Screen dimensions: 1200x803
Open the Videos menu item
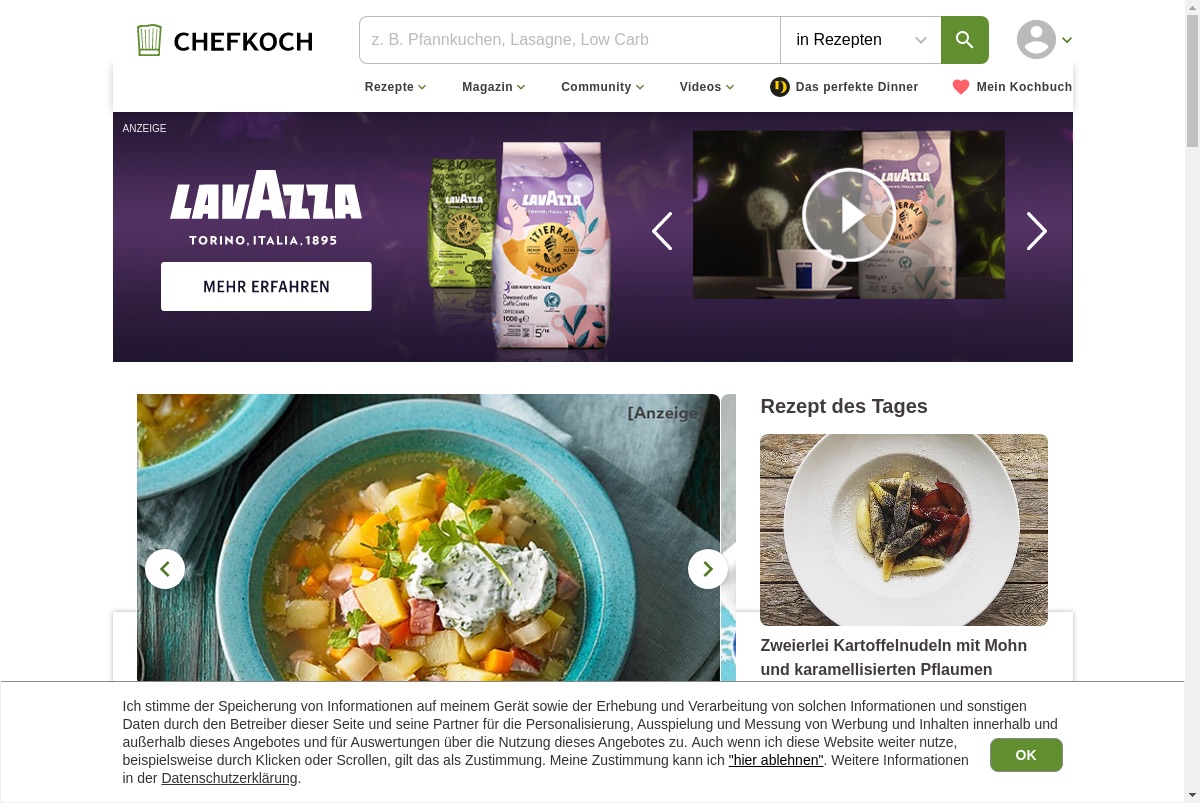coord(707,87)
